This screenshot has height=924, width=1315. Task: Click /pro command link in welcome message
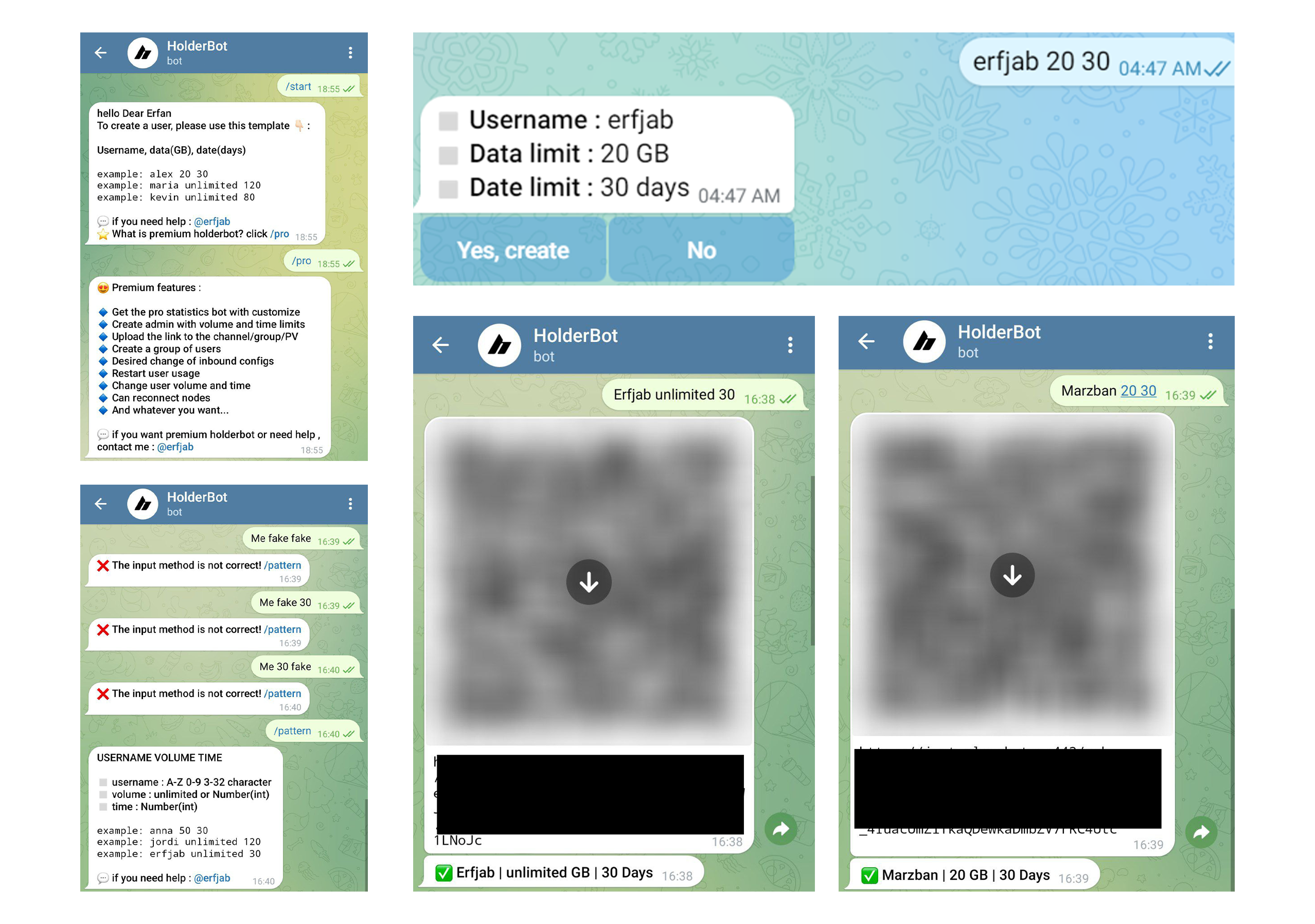tap(279, 234)
